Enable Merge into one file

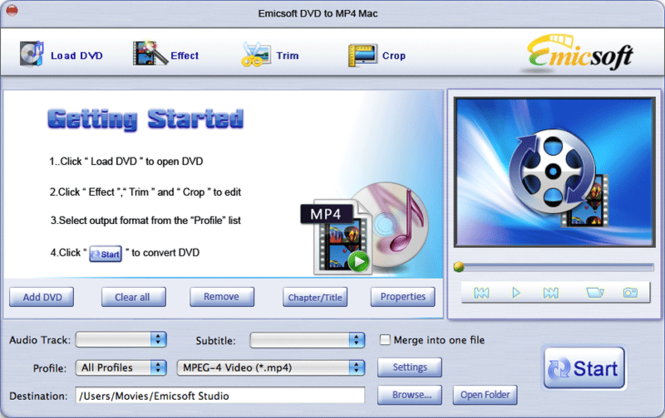pyautogui.click(x=385, y=340)
